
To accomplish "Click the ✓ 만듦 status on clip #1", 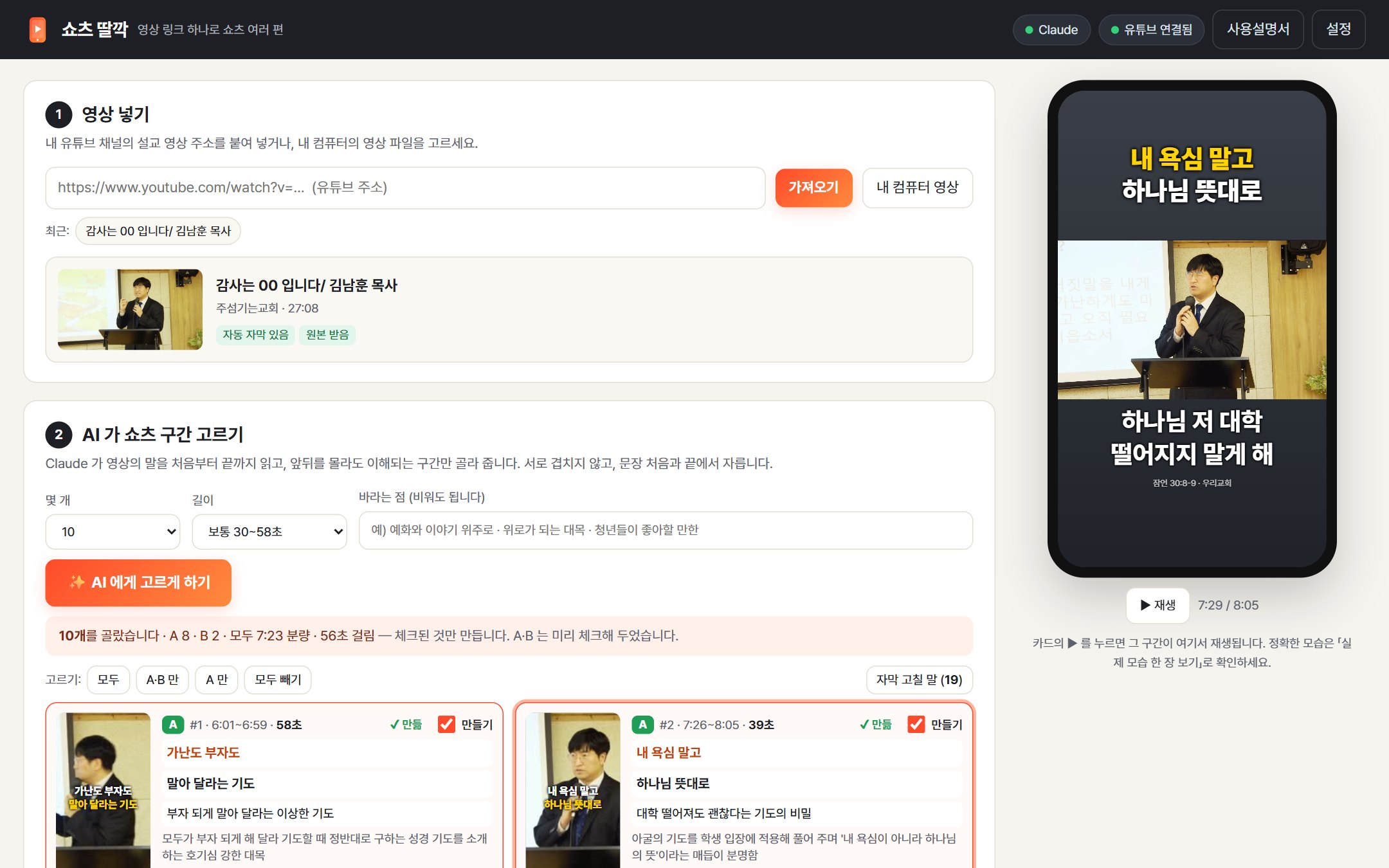I will (x=406, y=725).
